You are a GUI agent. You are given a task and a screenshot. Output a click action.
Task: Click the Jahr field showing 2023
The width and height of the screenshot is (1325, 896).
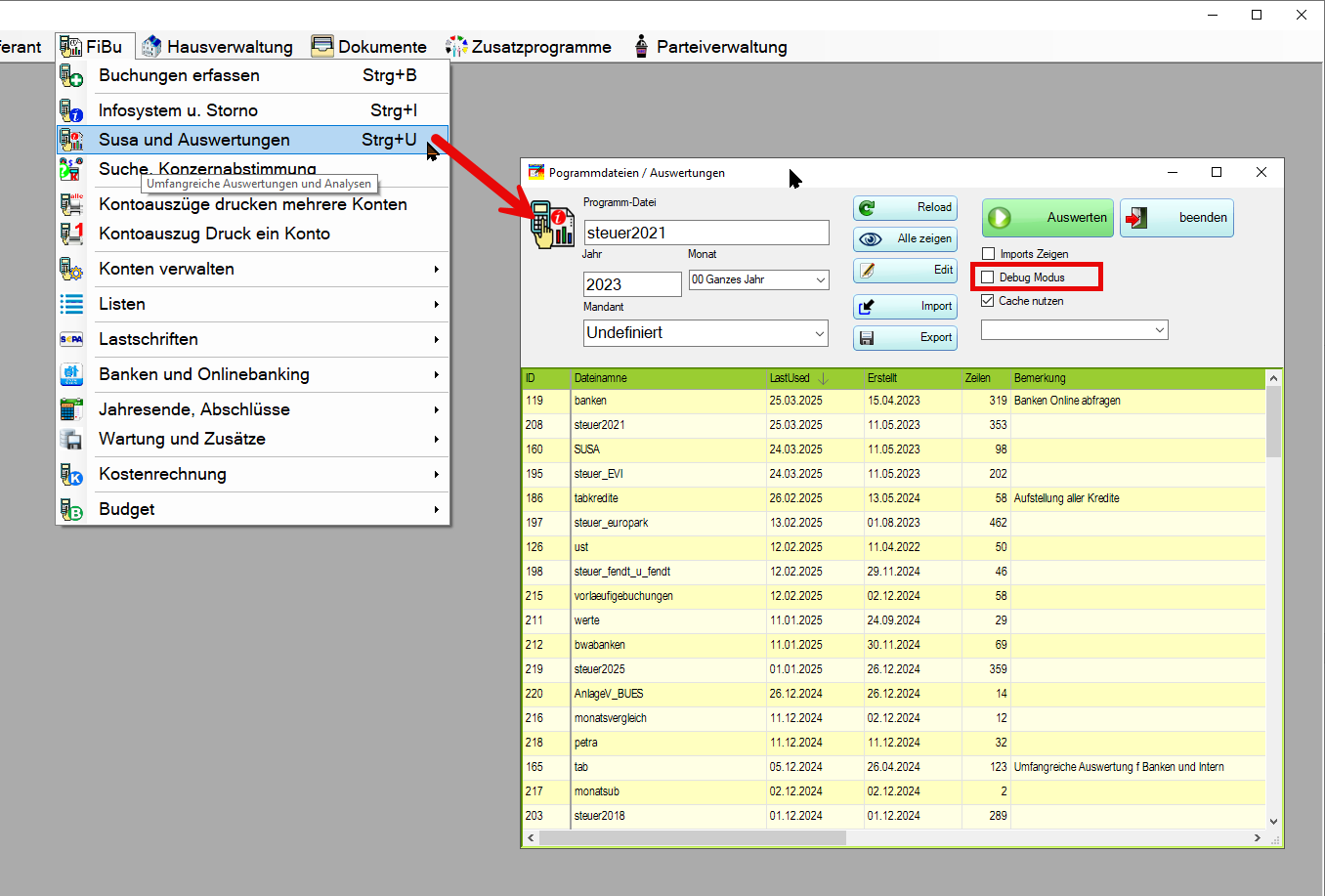tap(632, 284)
